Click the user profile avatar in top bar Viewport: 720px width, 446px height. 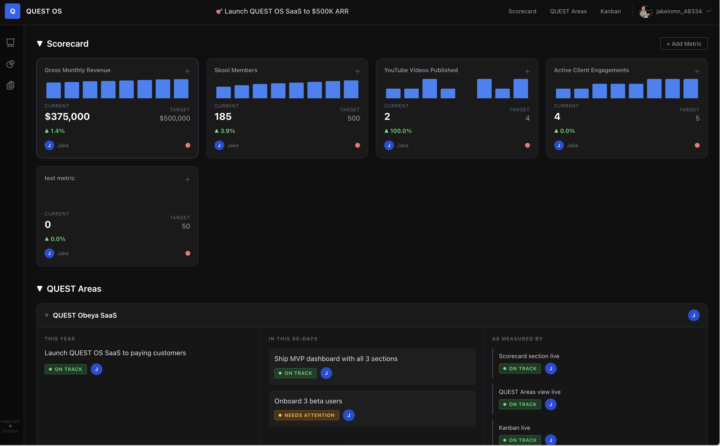coord(645,11)
